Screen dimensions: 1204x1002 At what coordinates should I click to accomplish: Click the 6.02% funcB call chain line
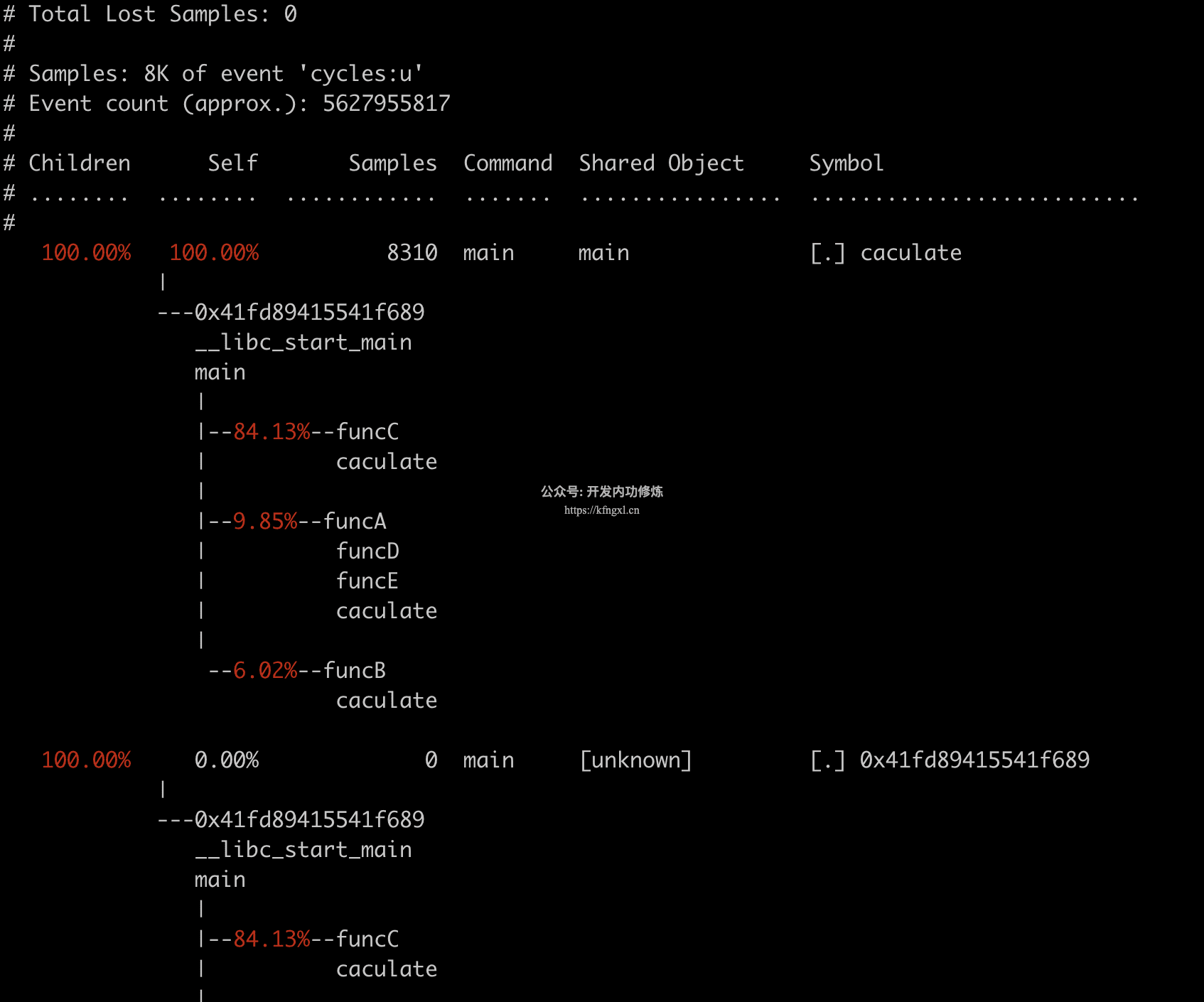pyautogui.click(x=297, y=670)
